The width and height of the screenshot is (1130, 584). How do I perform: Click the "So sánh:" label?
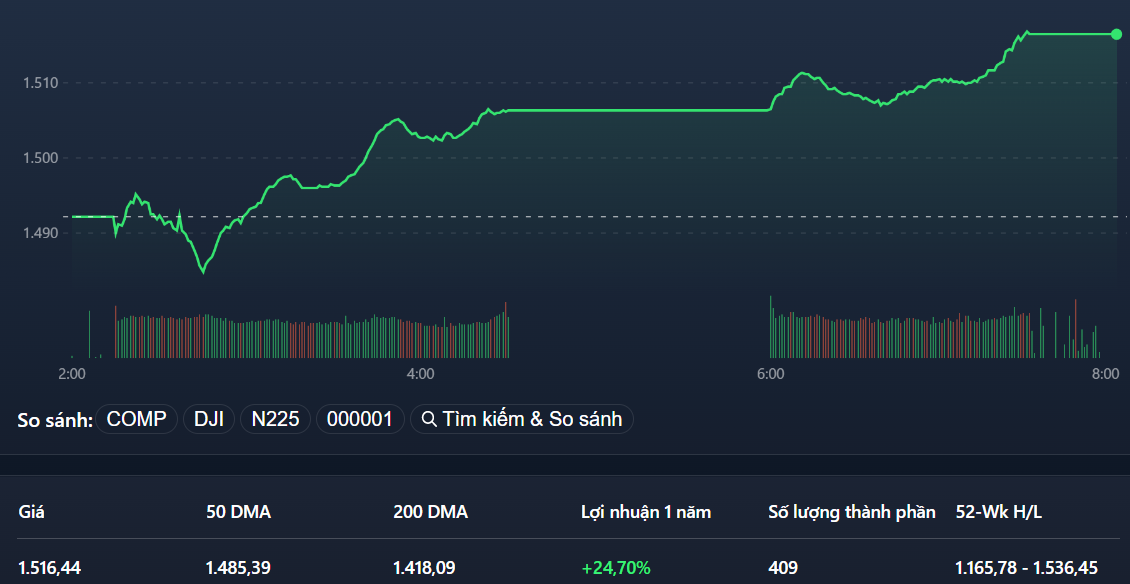53,418
